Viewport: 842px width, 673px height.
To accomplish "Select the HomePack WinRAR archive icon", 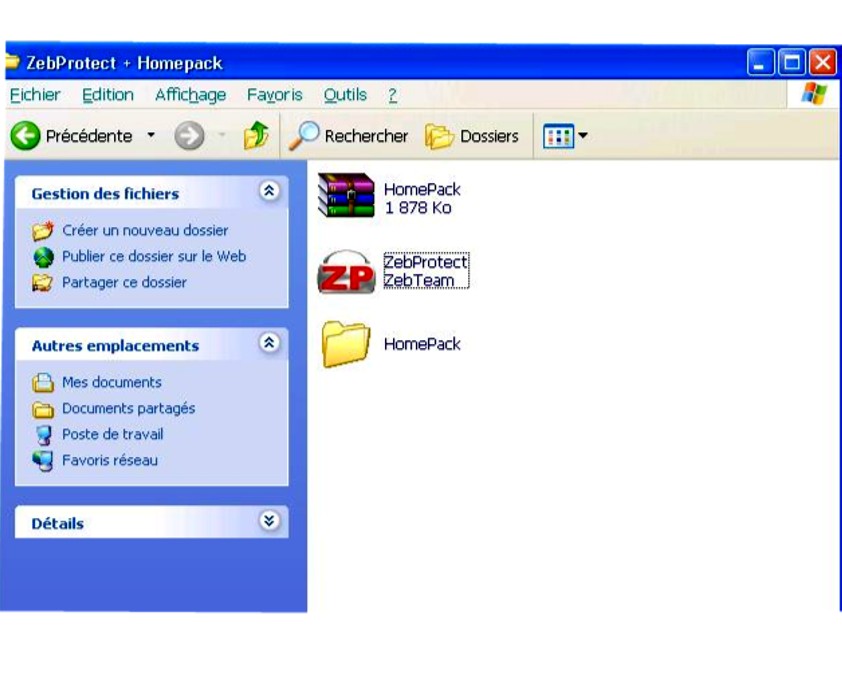I will tap(346, 195).
